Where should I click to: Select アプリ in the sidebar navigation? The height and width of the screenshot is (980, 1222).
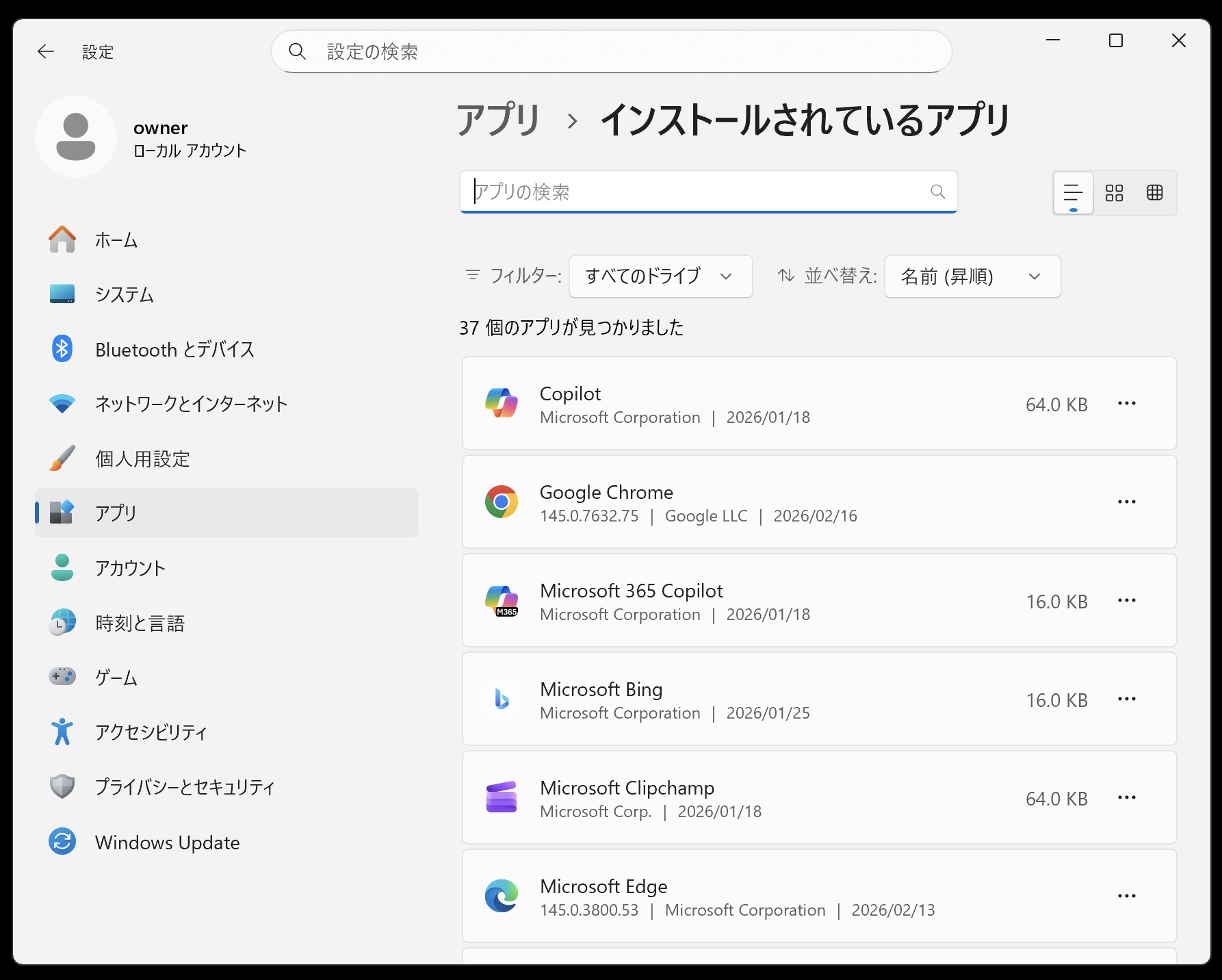point(116,513)
